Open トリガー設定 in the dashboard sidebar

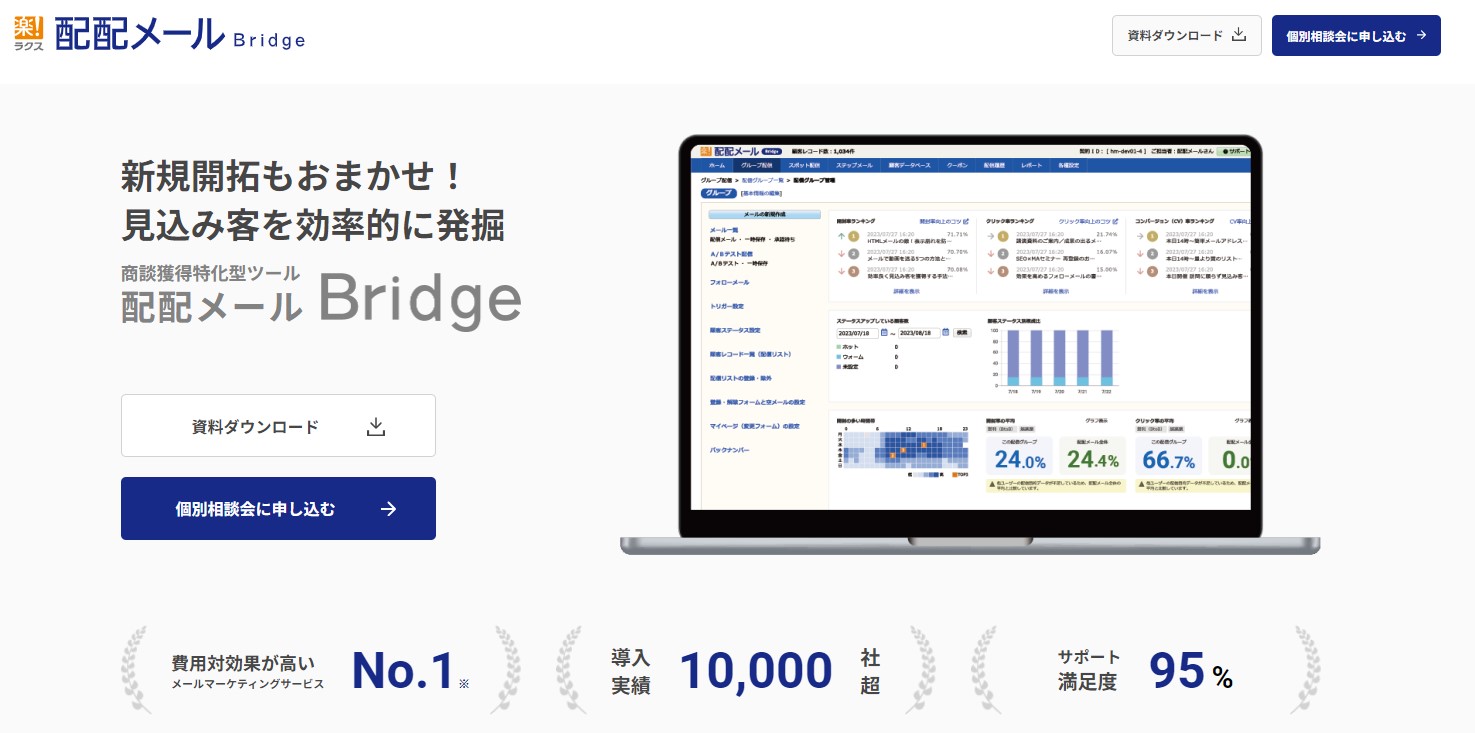point(727,306)
